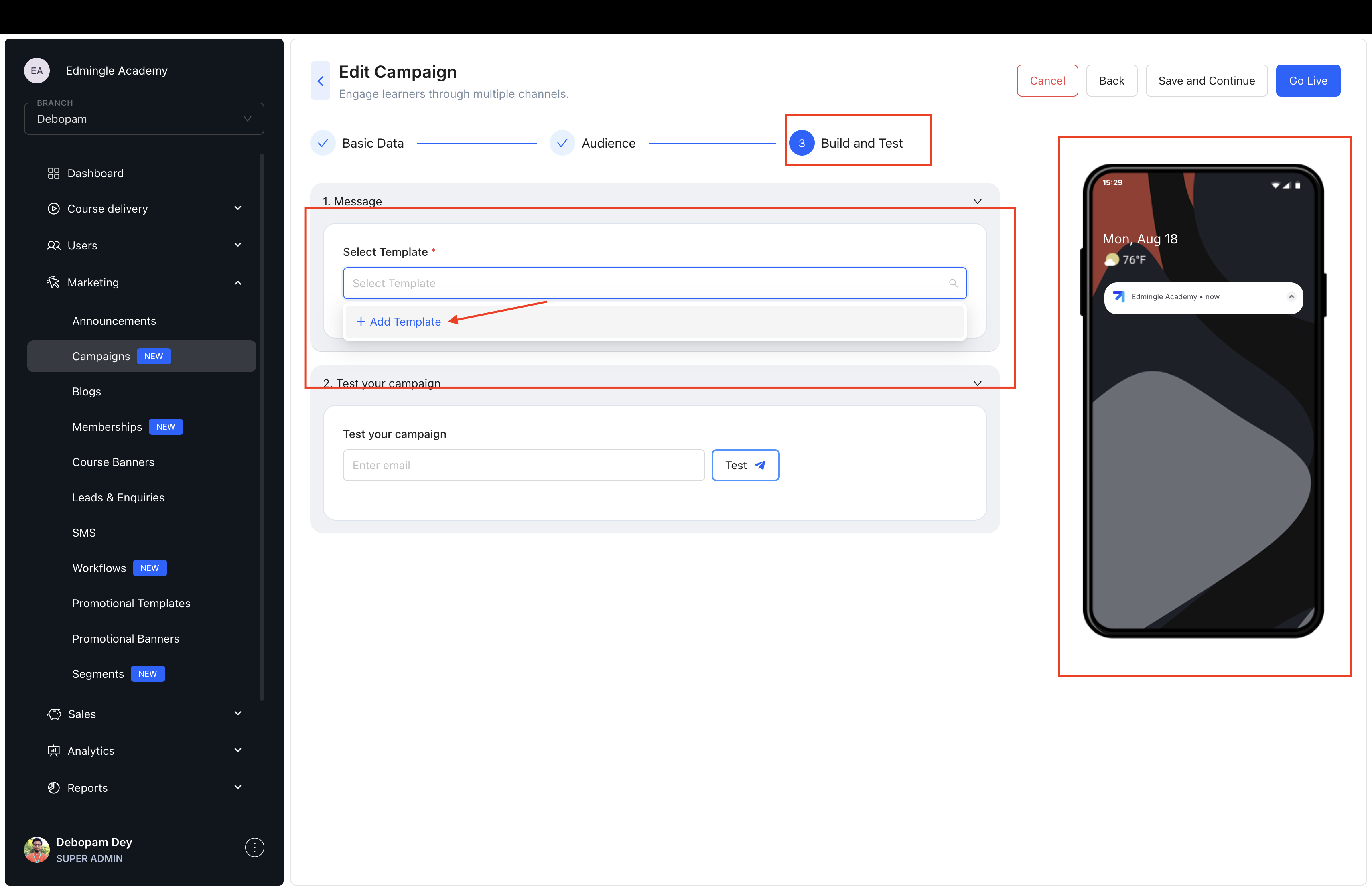The width and height of the screenshot is (1372, 892).
Task: Click the Go Live button
Action: [x=1308, y=81]
